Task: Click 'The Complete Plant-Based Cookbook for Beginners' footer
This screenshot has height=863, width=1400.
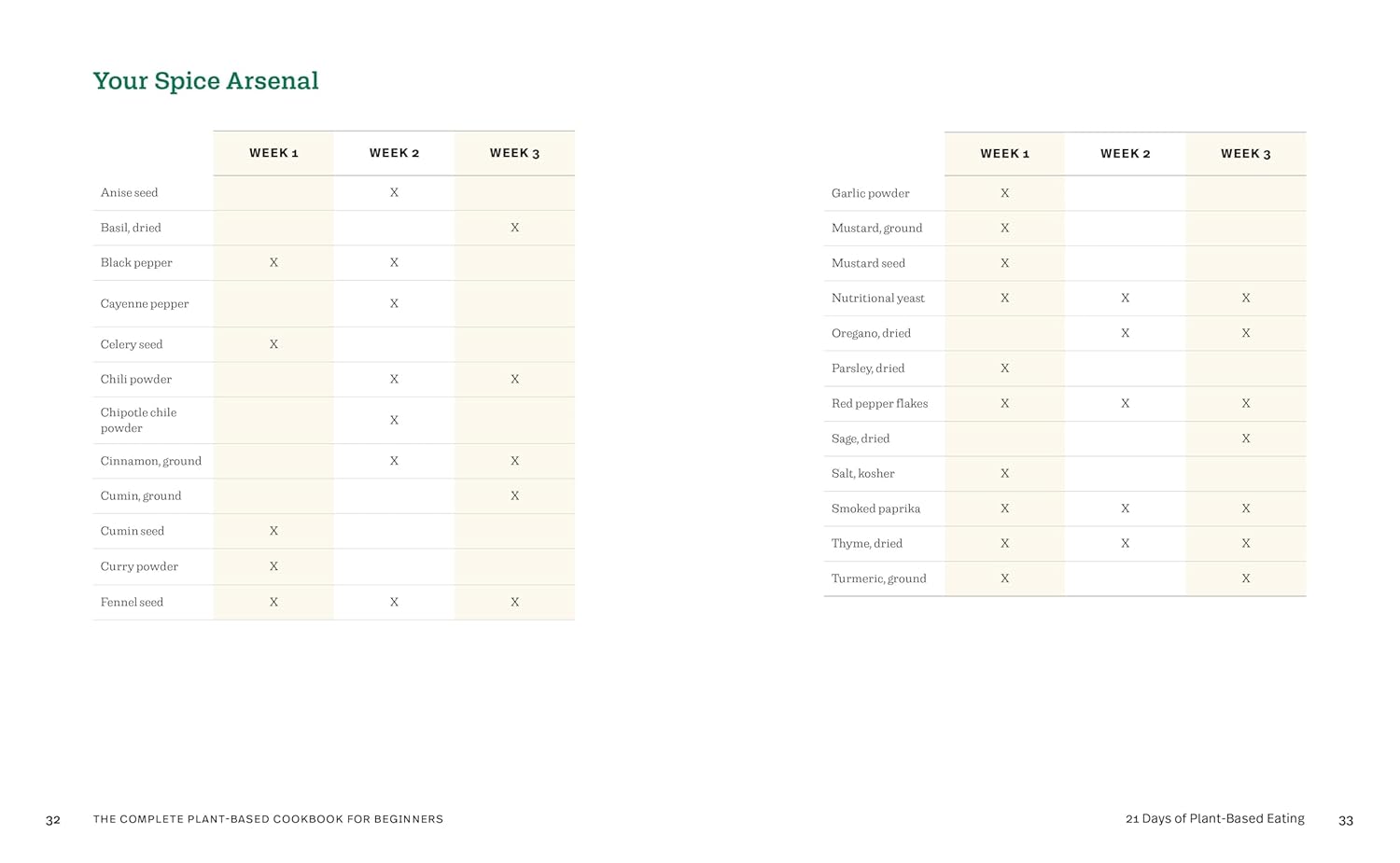Action: [268, 819]
